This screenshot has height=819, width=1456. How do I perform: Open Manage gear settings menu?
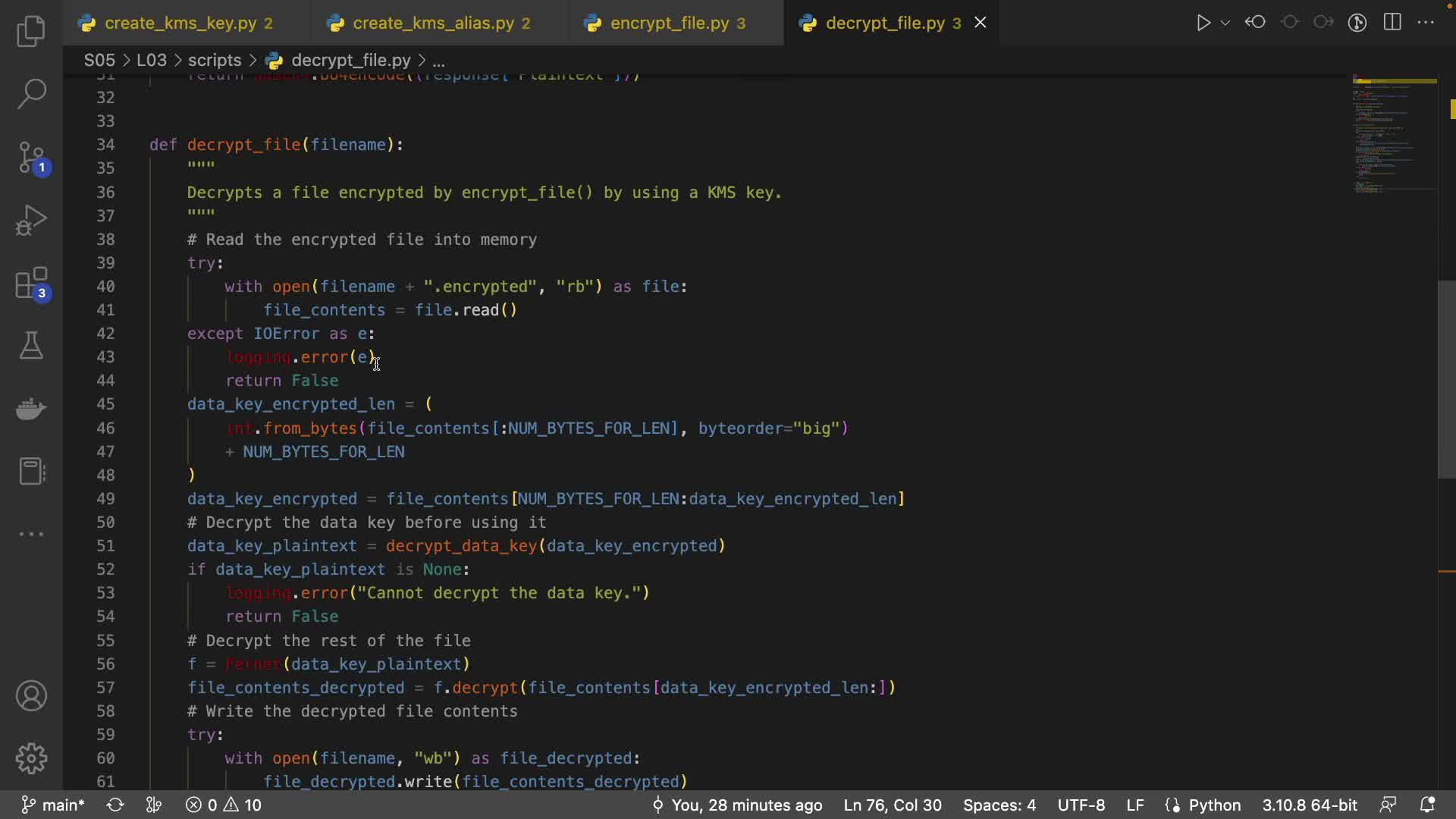31,758
